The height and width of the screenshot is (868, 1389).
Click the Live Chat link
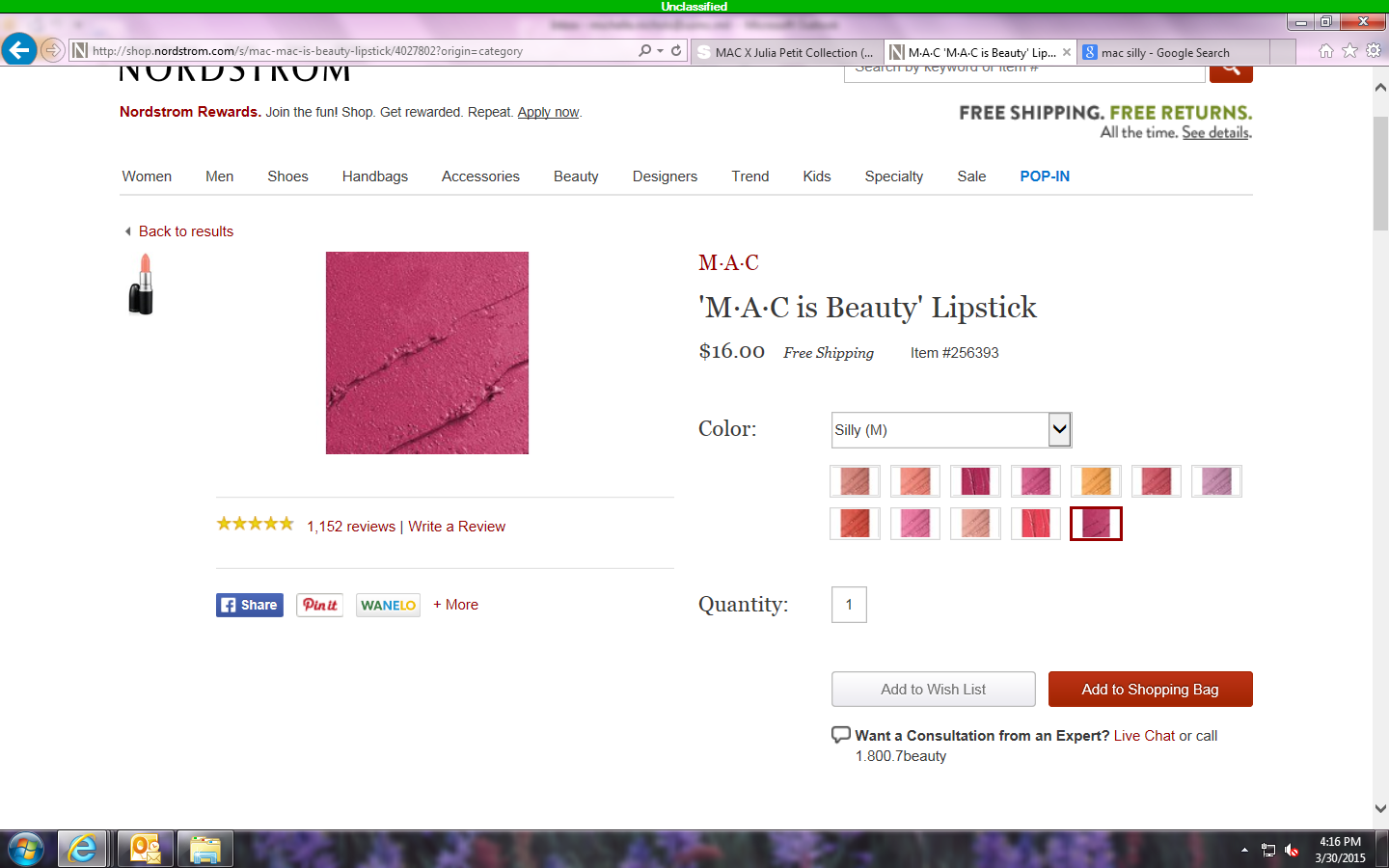pyautogui.click(x=1144, y=736)
